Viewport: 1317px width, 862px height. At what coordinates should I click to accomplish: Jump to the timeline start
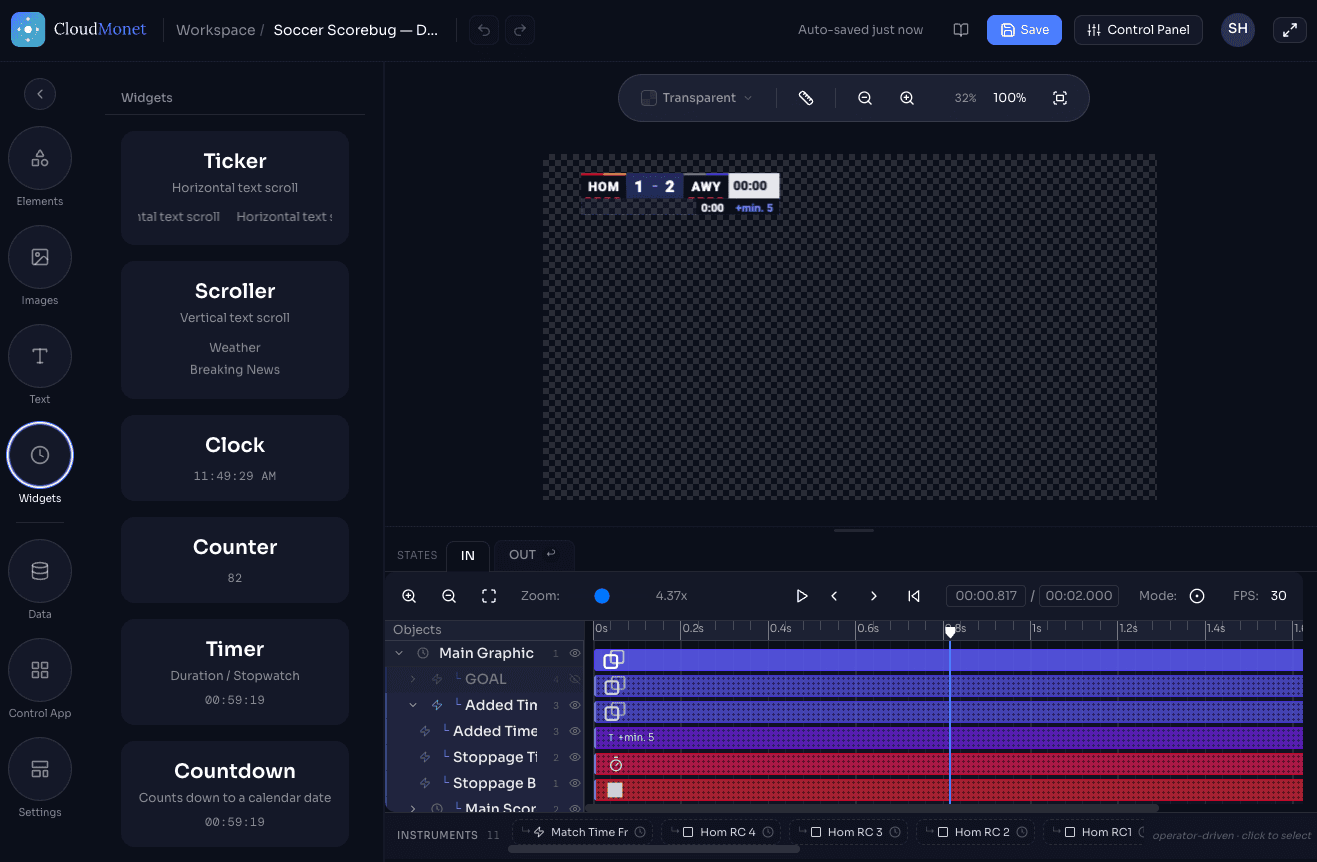[x=913, y=596]
